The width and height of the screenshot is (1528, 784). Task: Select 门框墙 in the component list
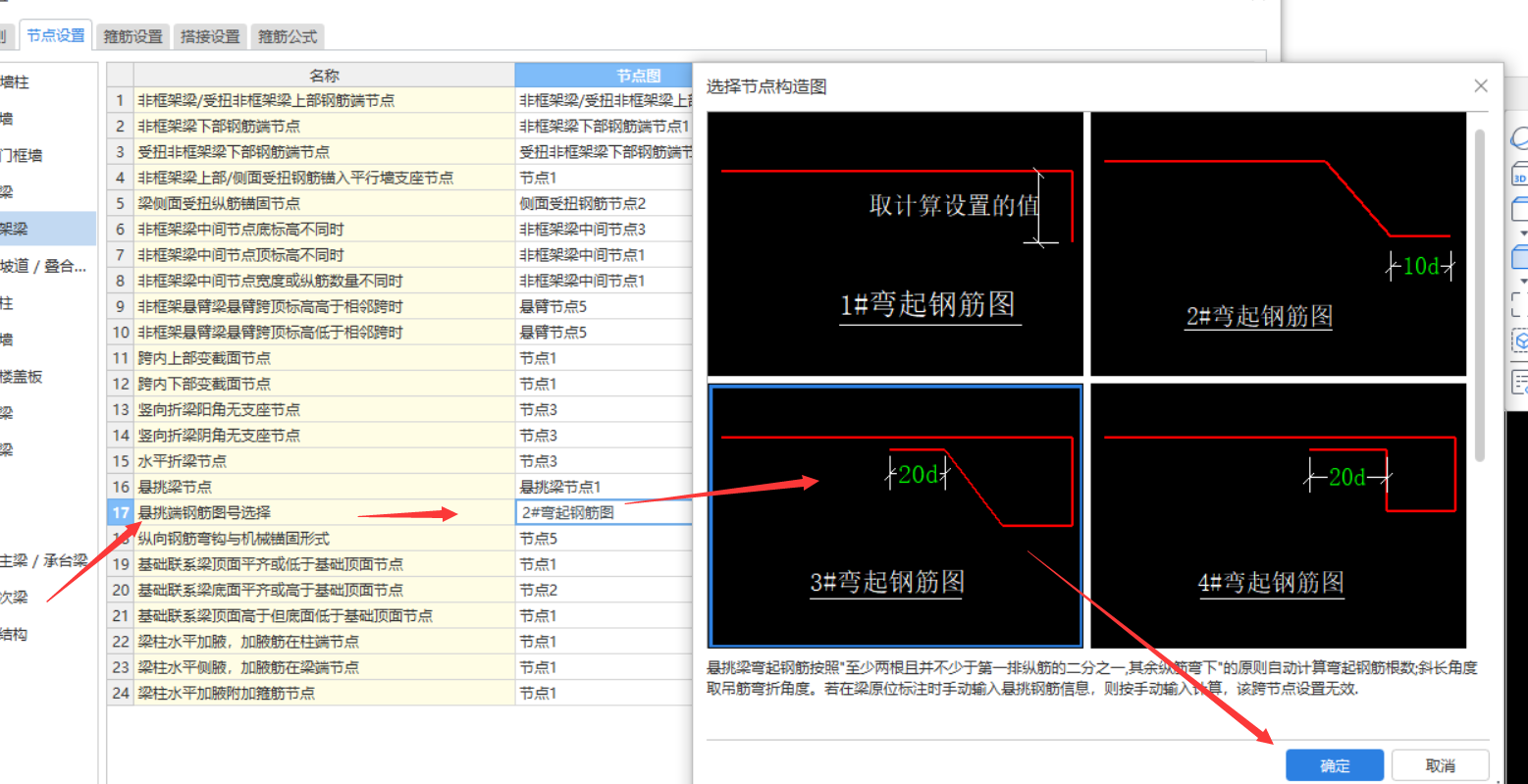click(x=22, y=155)
